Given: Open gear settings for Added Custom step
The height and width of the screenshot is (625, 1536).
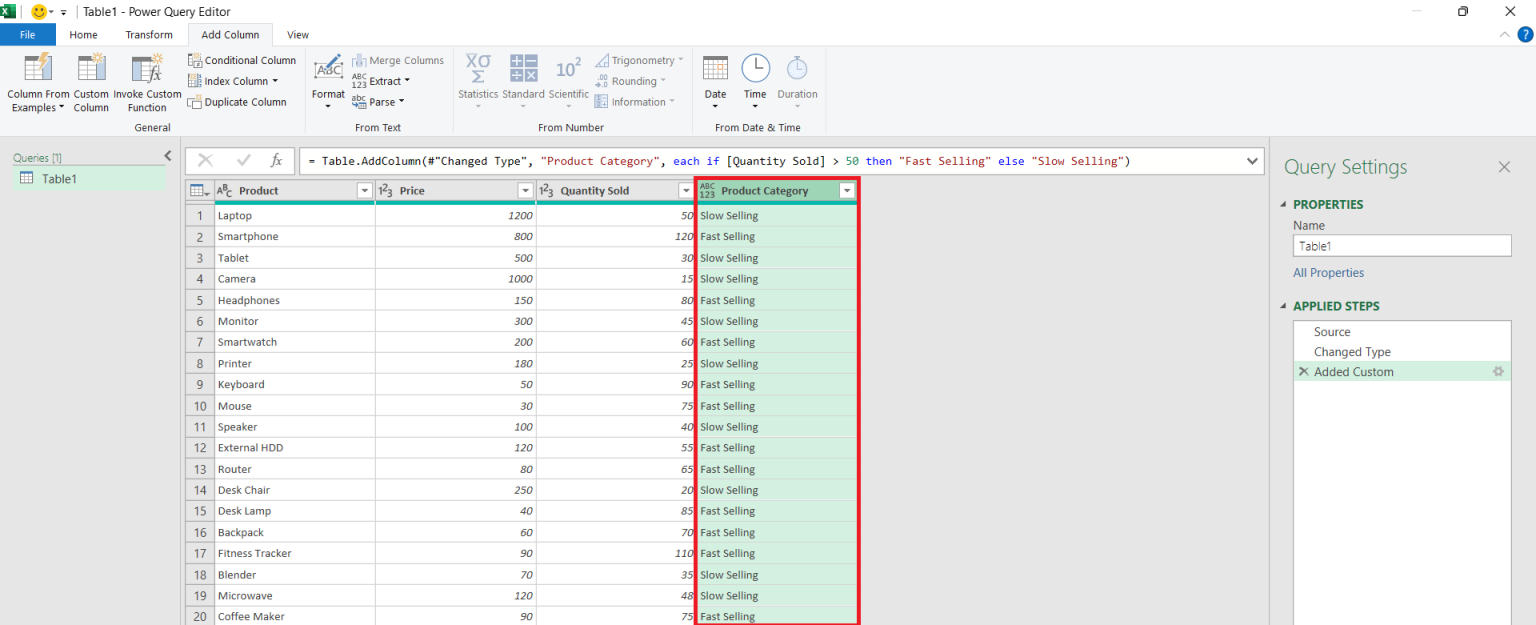Looking at the screenshot, I should 1498,372.
